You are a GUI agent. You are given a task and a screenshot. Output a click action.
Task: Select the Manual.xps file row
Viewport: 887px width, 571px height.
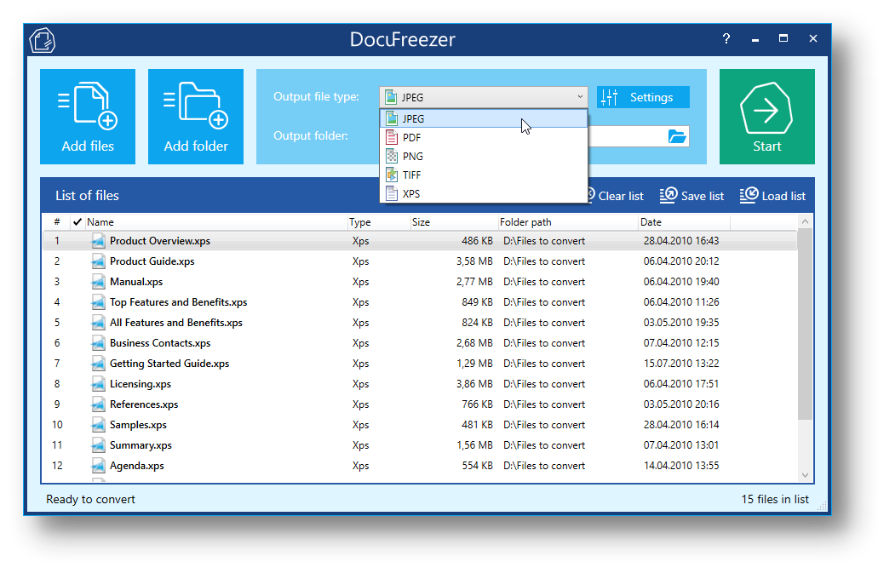pos(136,282)
